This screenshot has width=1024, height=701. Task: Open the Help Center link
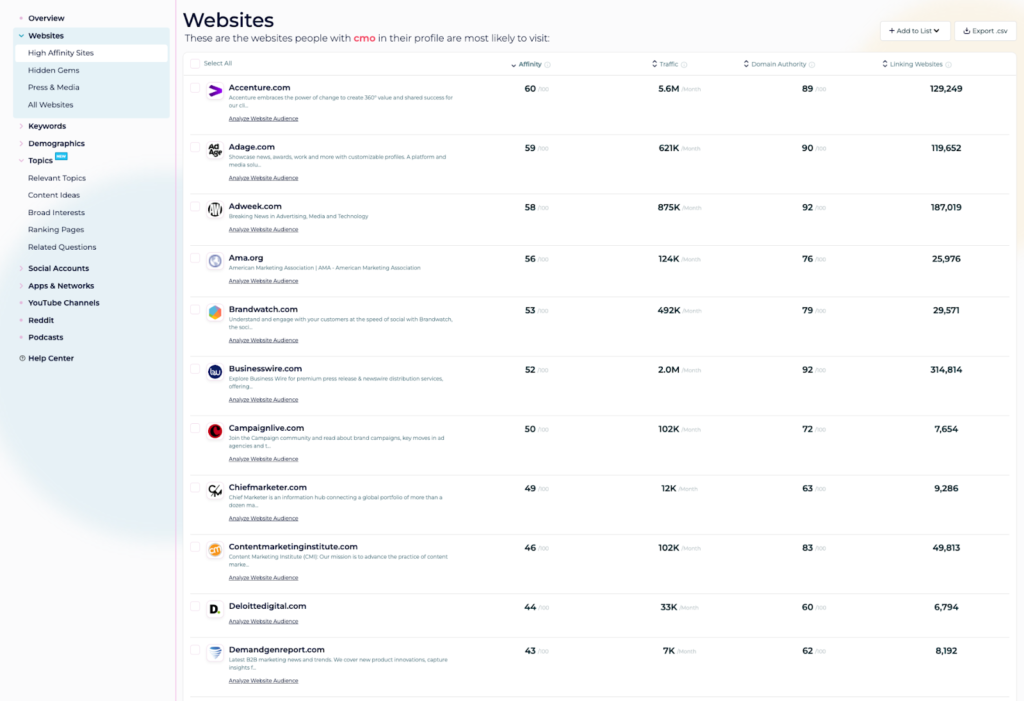[x=50, y=358]
